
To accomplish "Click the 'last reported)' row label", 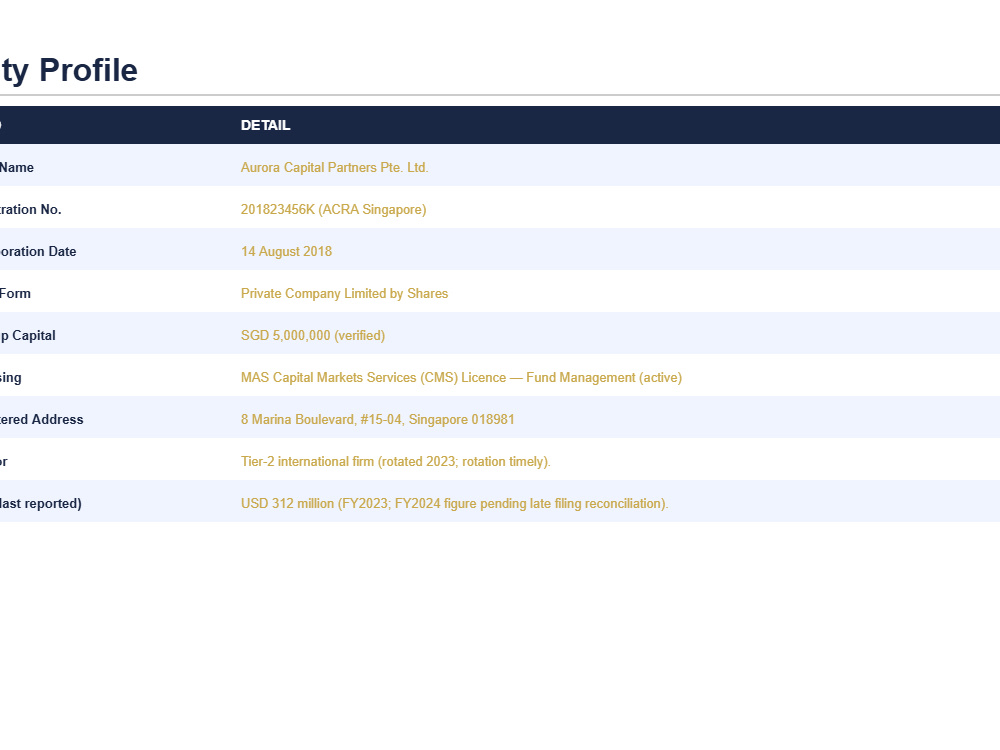I will [41, 504].
